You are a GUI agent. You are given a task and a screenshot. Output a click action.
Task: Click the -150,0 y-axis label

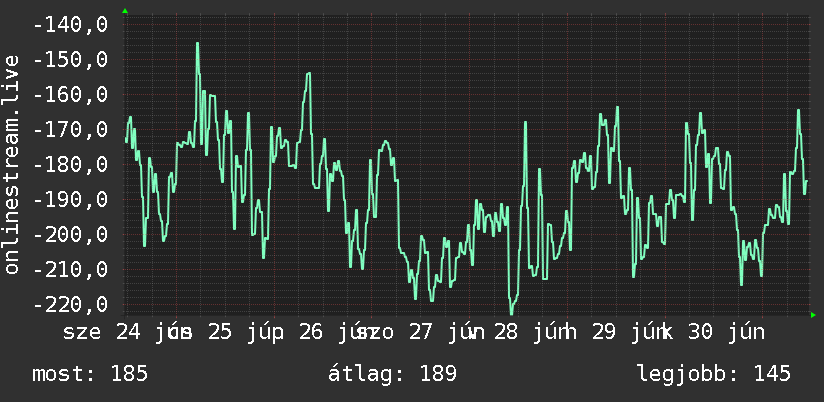click(70, 60)
